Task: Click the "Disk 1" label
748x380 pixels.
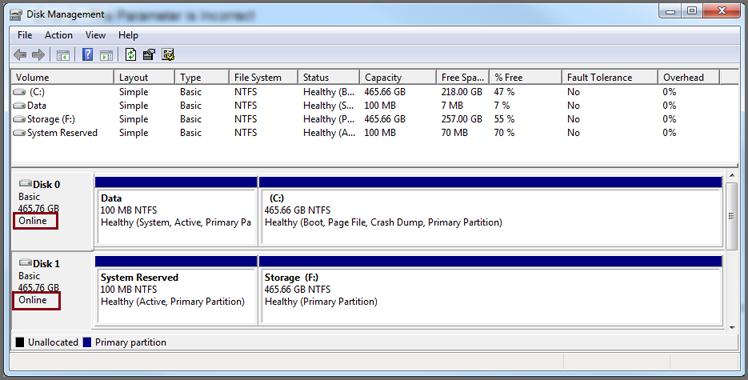Action: (46, 264)
